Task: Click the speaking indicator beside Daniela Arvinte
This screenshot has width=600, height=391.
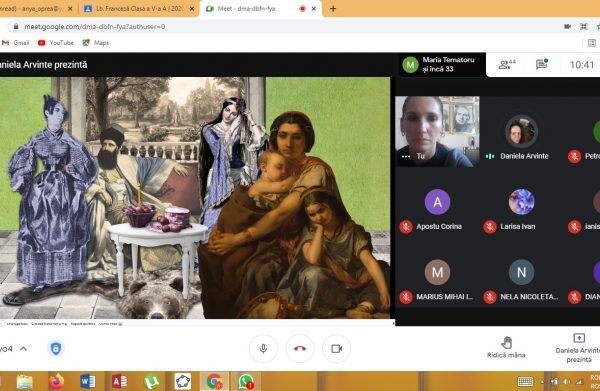Action: click(x=490, y=156)
